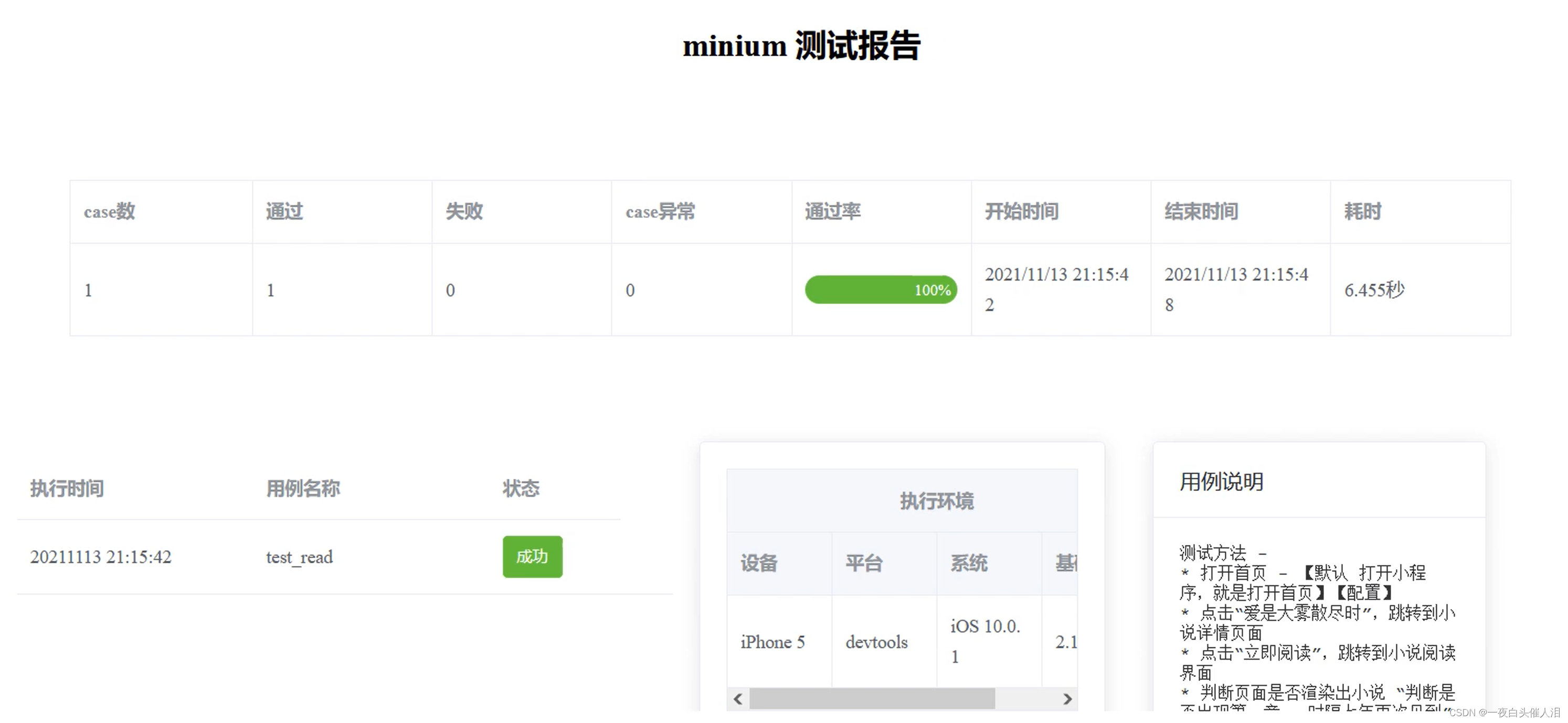Click the 设备 column header
1568x723 pixels.
click(x=759, y=563)
